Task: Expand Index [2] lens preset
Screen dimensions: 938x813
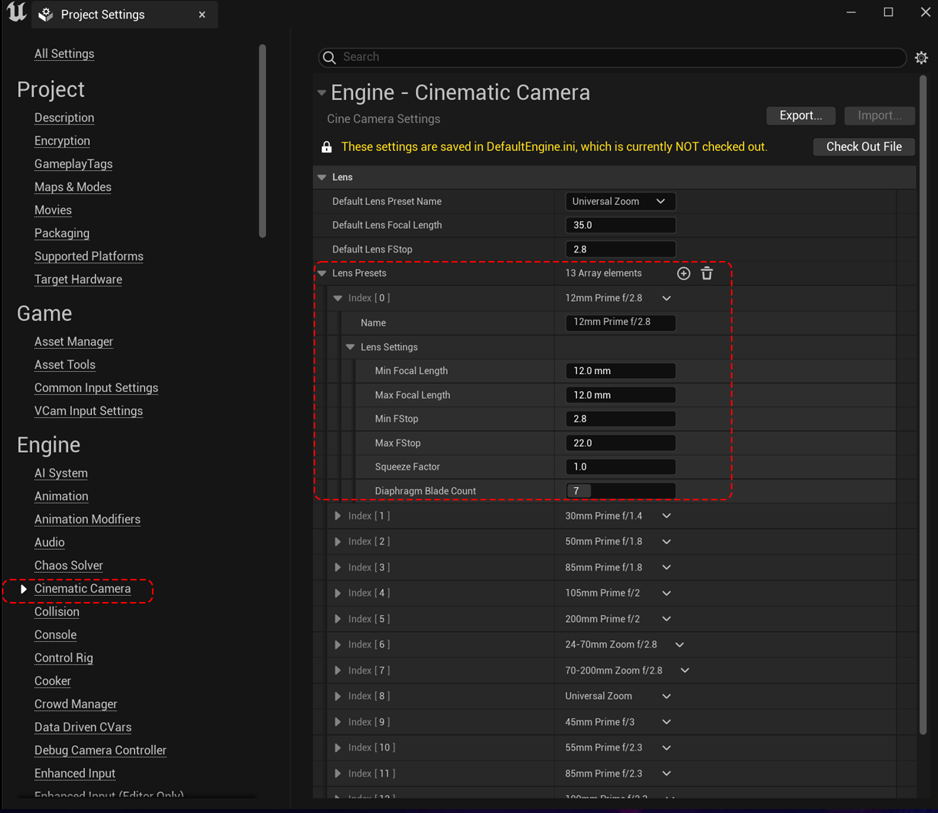Action: [x=338, y=541]
